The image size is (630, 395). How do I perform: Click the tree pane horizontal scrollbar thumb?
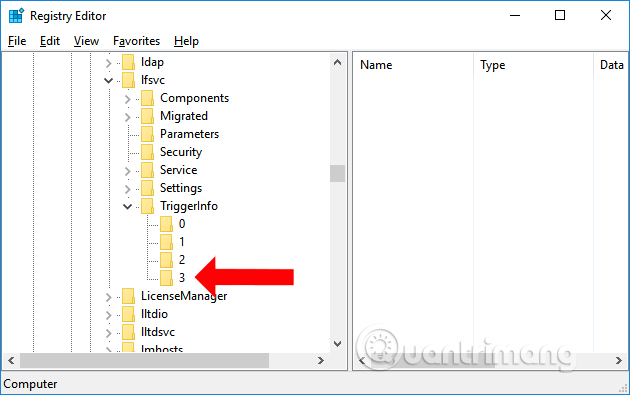[144, 361]
